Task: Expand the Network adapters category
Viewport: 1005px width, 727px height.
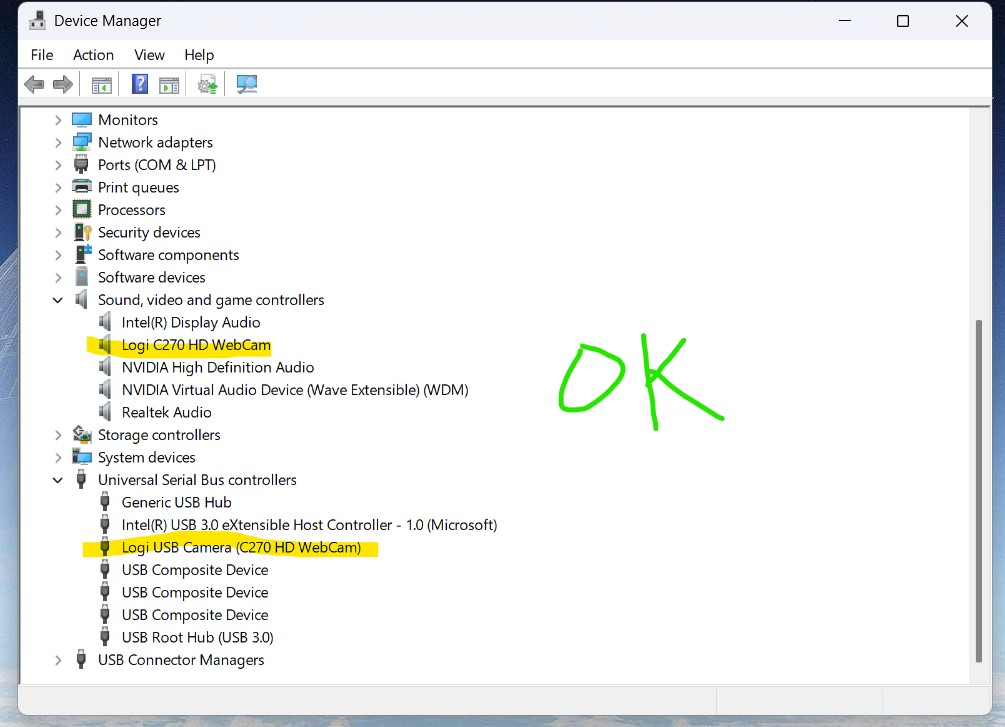Action: [x=58, y=142]
